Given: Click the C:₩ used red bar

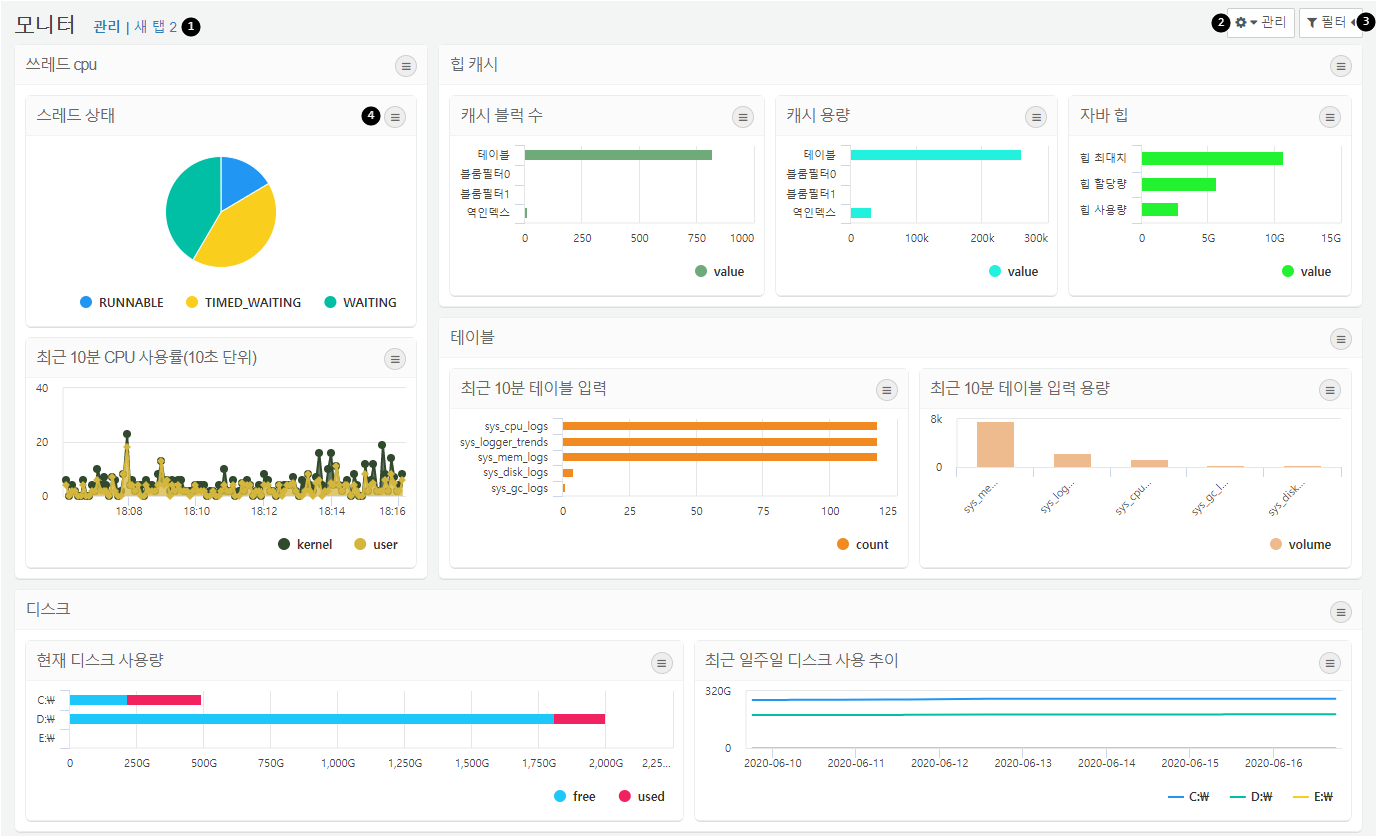Looking at the screenshot, I should 164,700.
